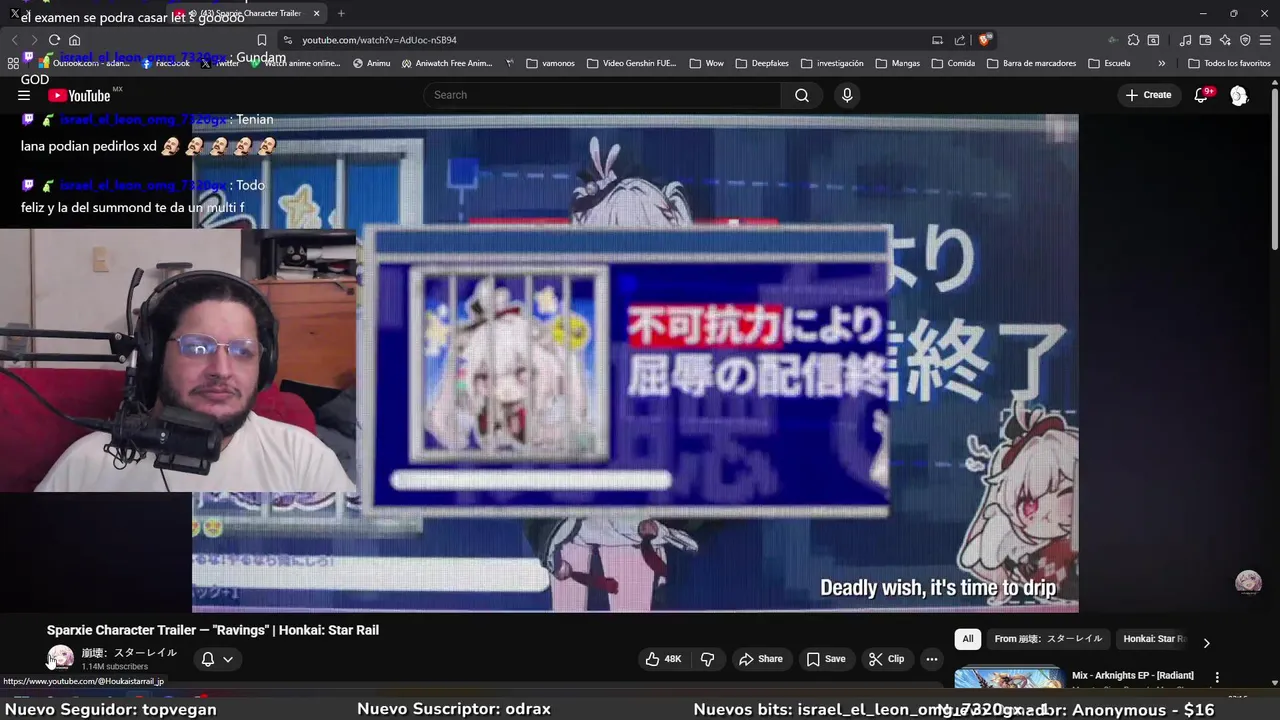Screen dimensions: 1280x720
Task: Select the All filter chip
Action: [x=968, y=639]
